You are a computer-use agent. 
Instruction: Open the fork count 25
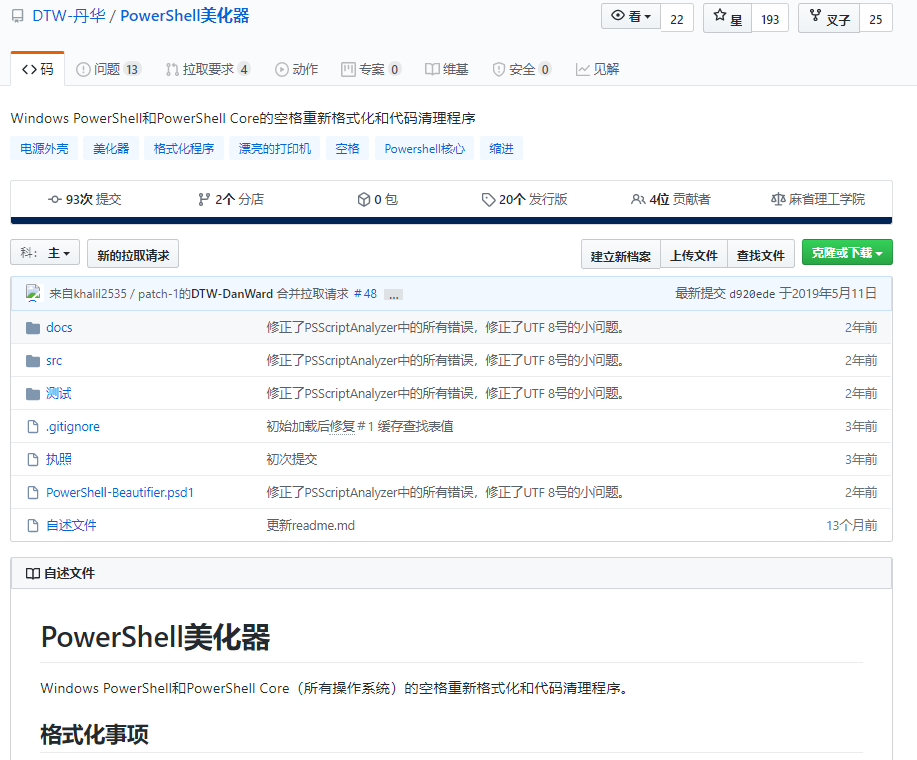(875, 19)
